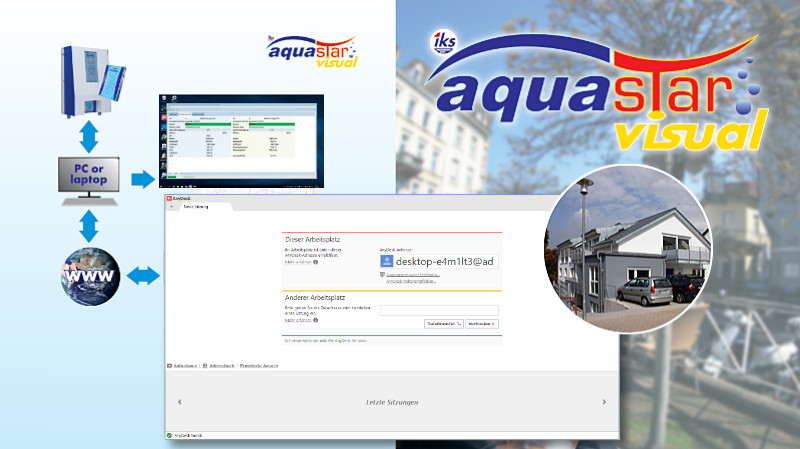Click the Verbinden button
Viewport: 800px width, 449px height.
point(481,324)
